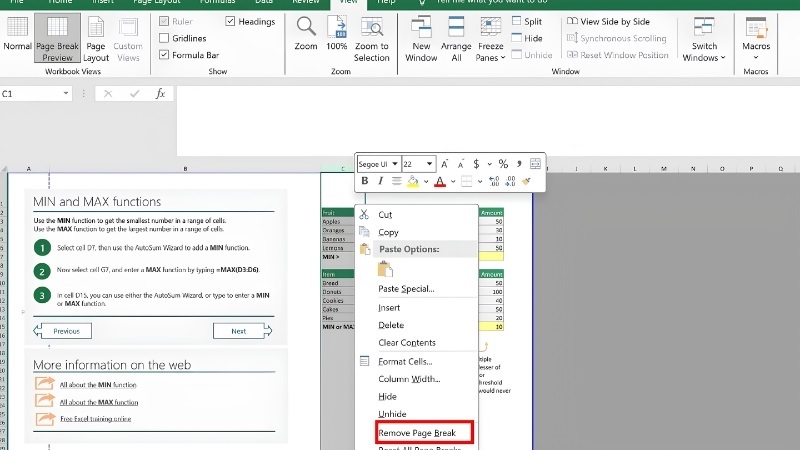Decrease decimal in mini toolbar

tap(510, 181)
